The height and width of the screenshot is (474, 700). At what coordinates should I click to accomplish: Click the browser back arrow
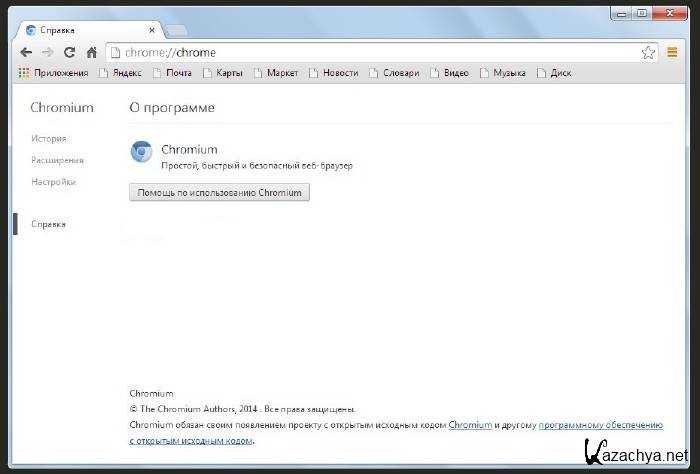tap(26, 52)
